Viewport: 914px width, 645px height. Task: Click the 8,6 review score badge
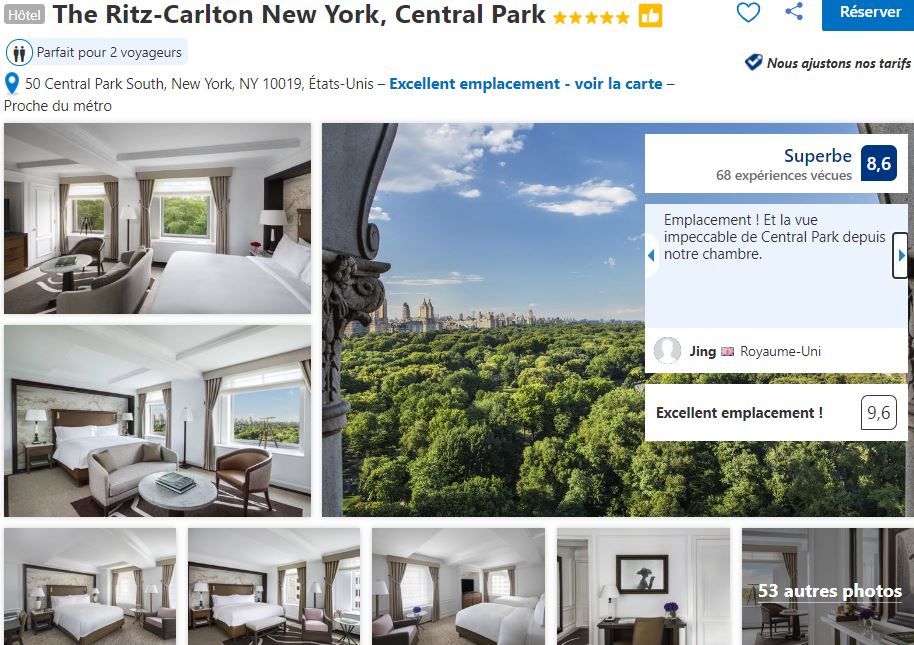click(878, 163)
